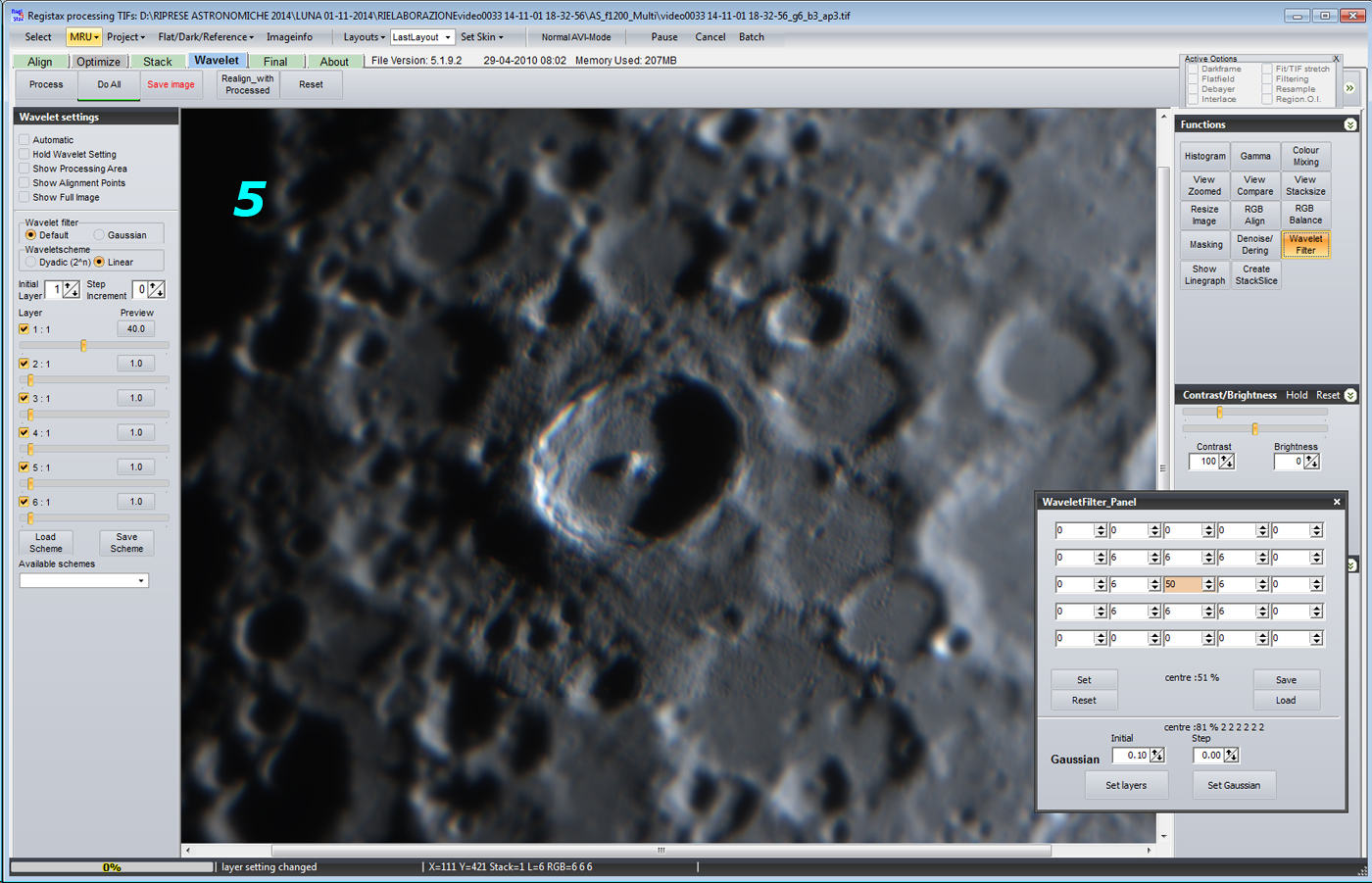Screen dimensions: 1372x883
Task: Open the About tab
Action: [334, 62]
